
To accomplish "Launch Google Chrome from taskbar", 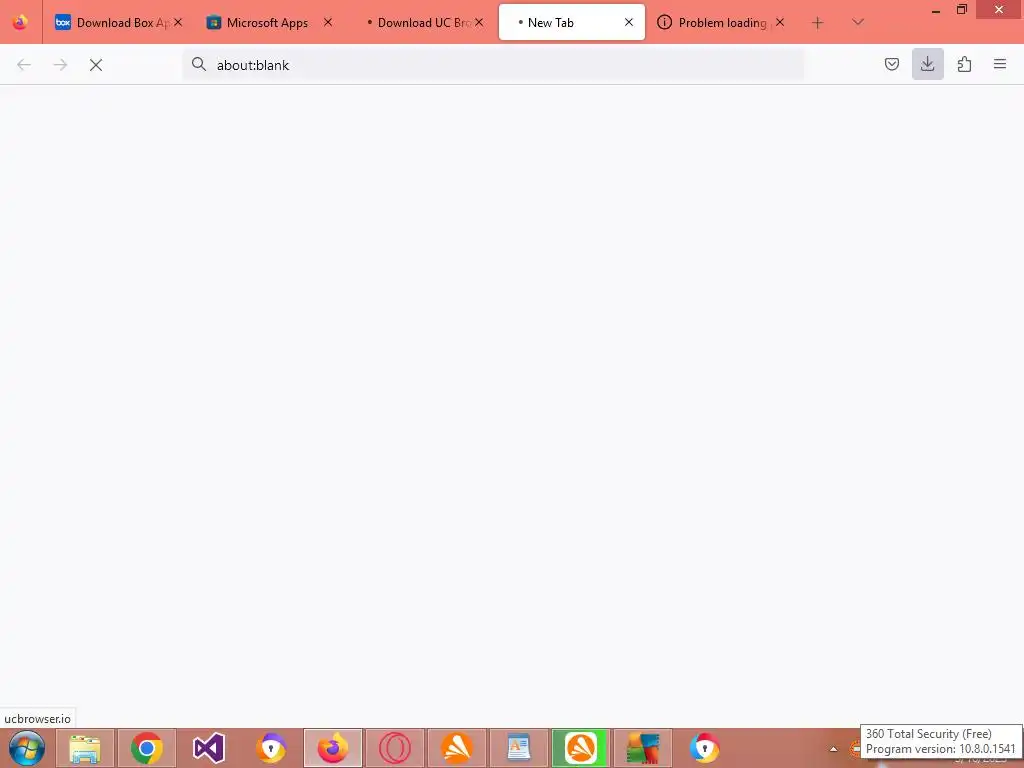I will tap(147, 748).
